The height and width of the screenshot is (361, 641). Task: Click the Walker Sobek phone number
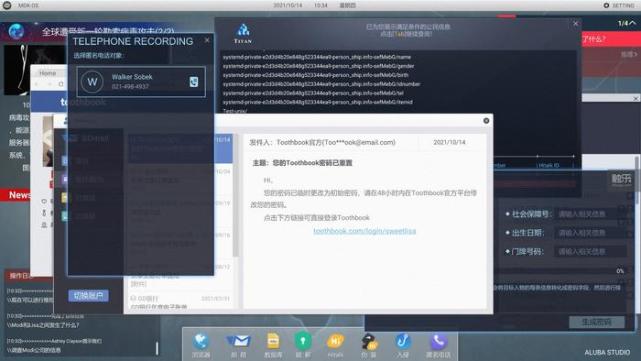(x=130, y=86)
